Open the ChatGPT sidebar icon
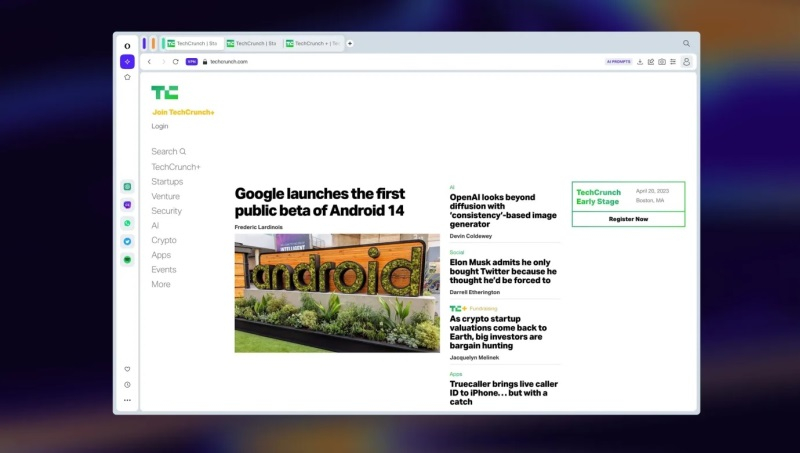Image resolution: width=800 pixels, height=453 pixels. pyautogui.click(x=127, y=186)
